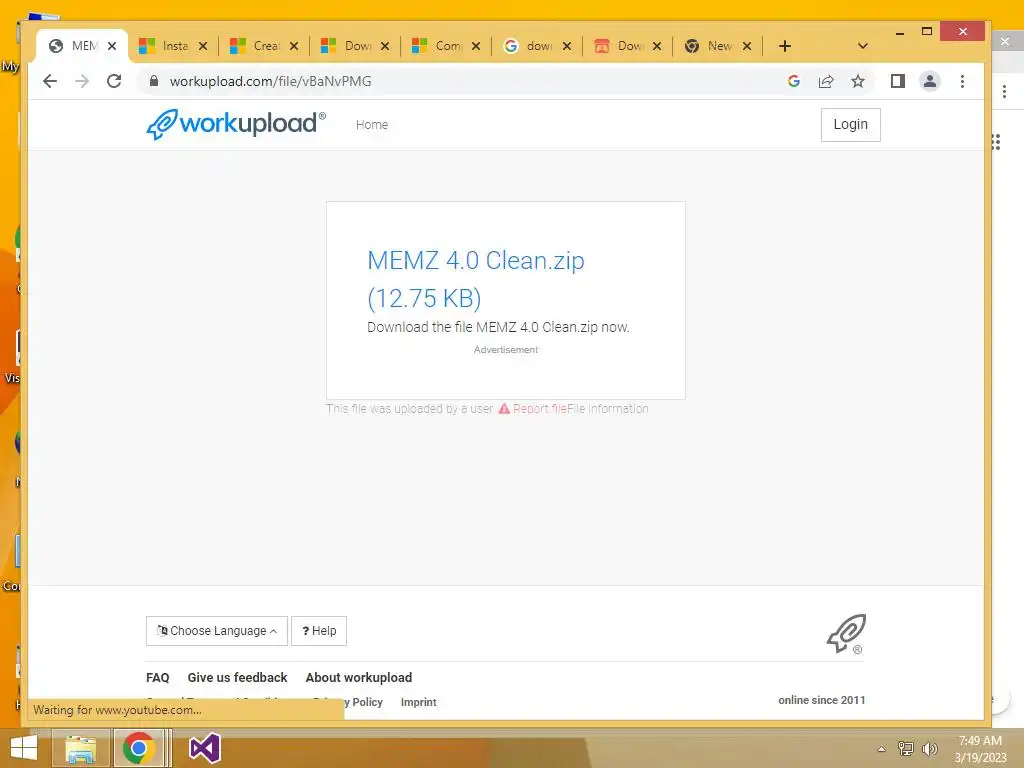This screenshot has width=1024, height=768.
Task: Close the Insta tab
Action: tap(203, 46)
